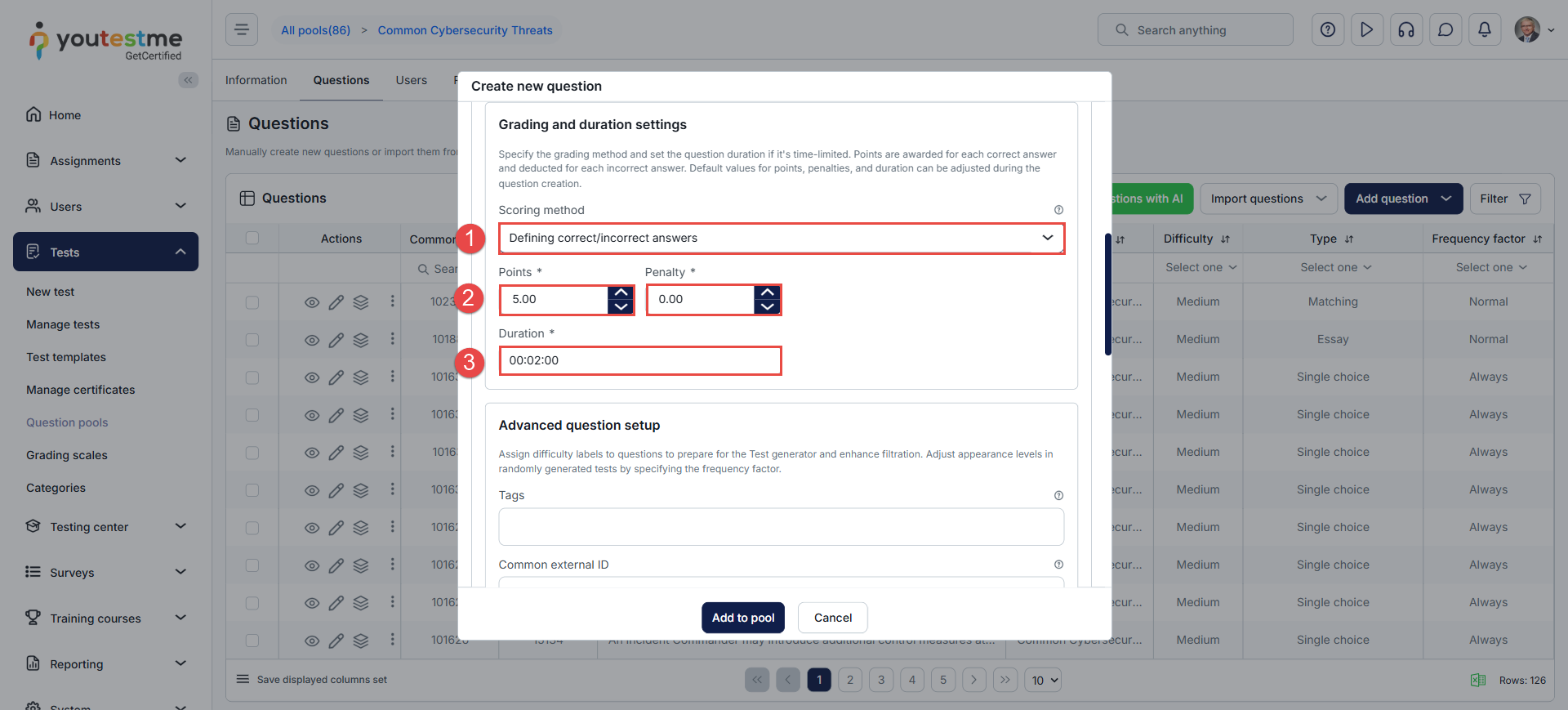The width and height of the screenshot is (1568, 710).
Task: Open Manage tests in sidebar
Action: pyautogui.click(x=63, y=324)
